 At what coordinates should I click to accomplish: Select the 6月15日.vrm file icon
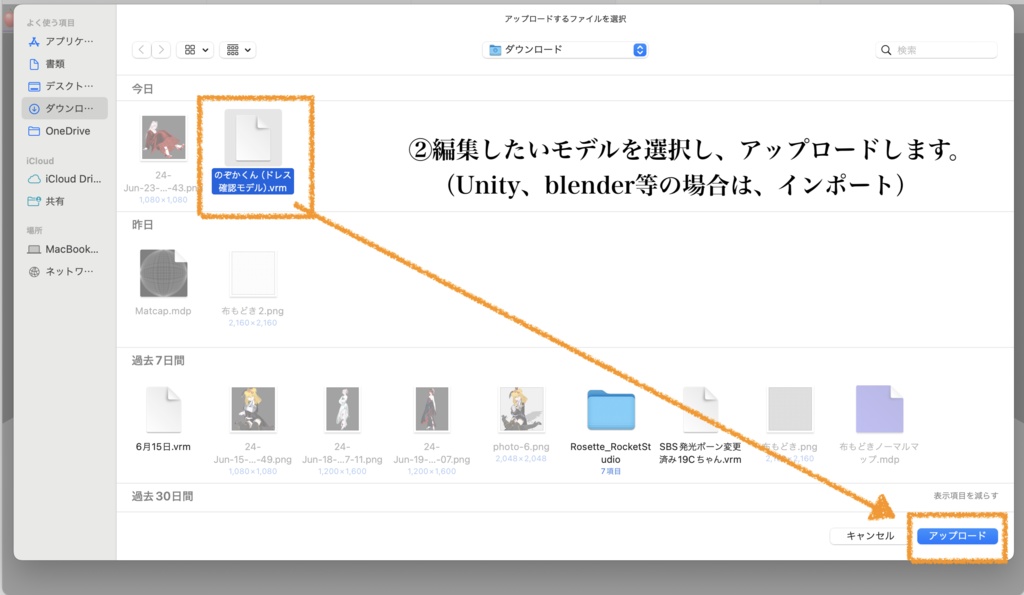tap(163, 410)
